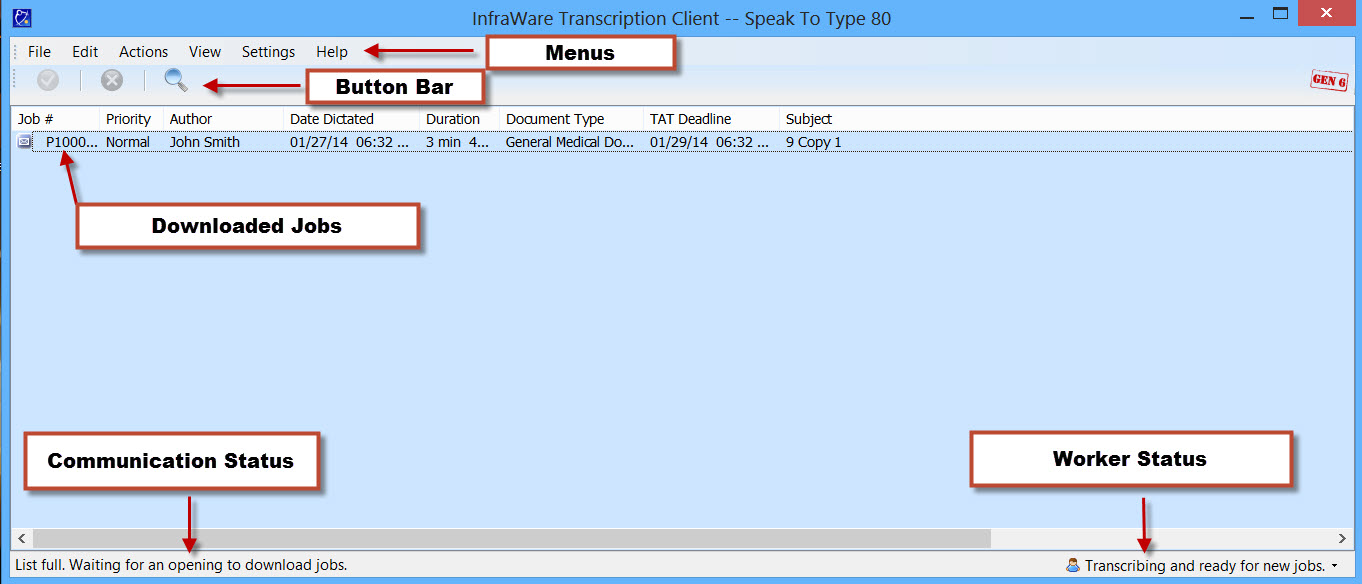Viewport: 1362px width, 584px height.
Task: Sort by the Priority column header
Action: point(131,119)
